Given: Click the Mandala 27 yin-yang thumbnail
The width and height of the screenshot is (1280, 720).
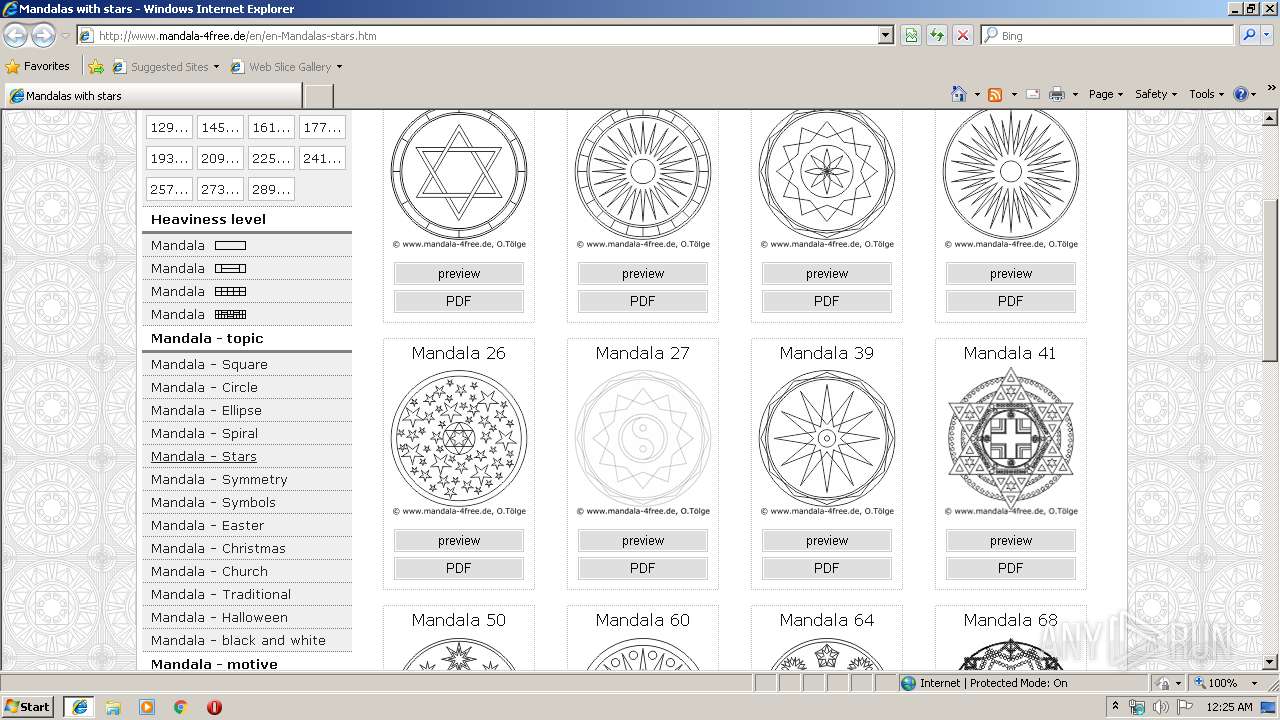Looking at the screenshot, I should click(643, 438).
